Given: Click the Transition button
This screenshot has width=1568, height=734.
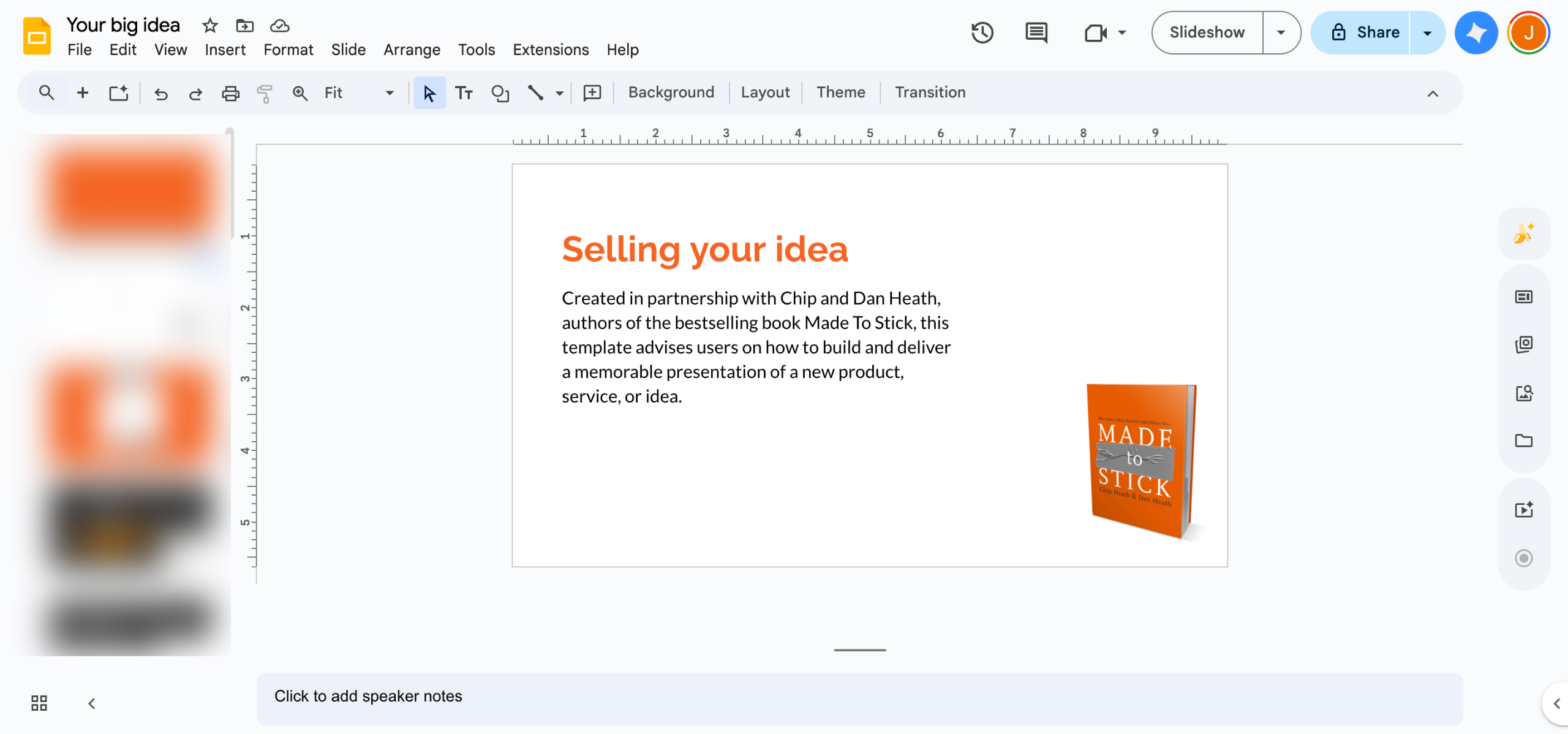Looking at the screenshot, I should point(930,93).
